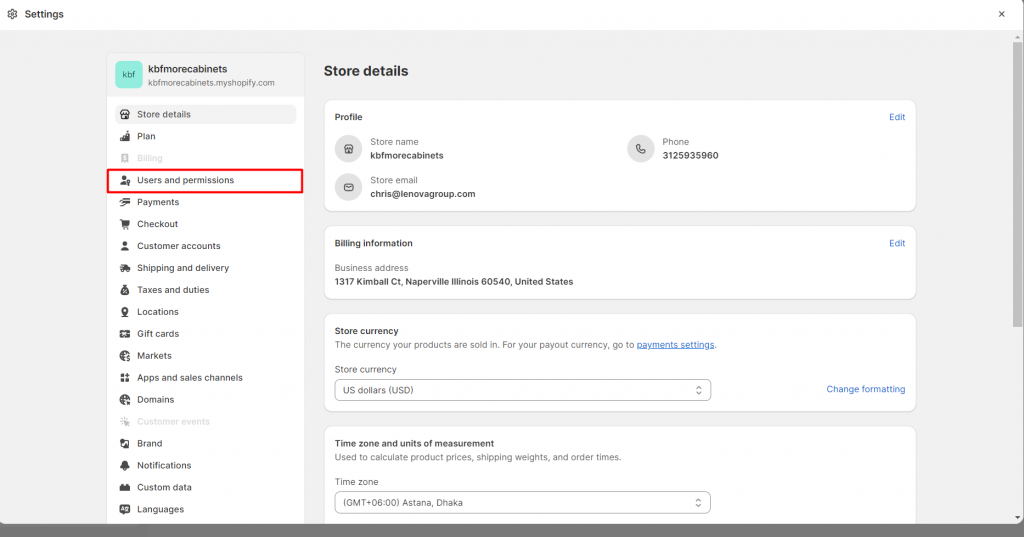Viewport: 1024px width, 537px height.
Task: Edit the store Profile section
Action: 897,117
